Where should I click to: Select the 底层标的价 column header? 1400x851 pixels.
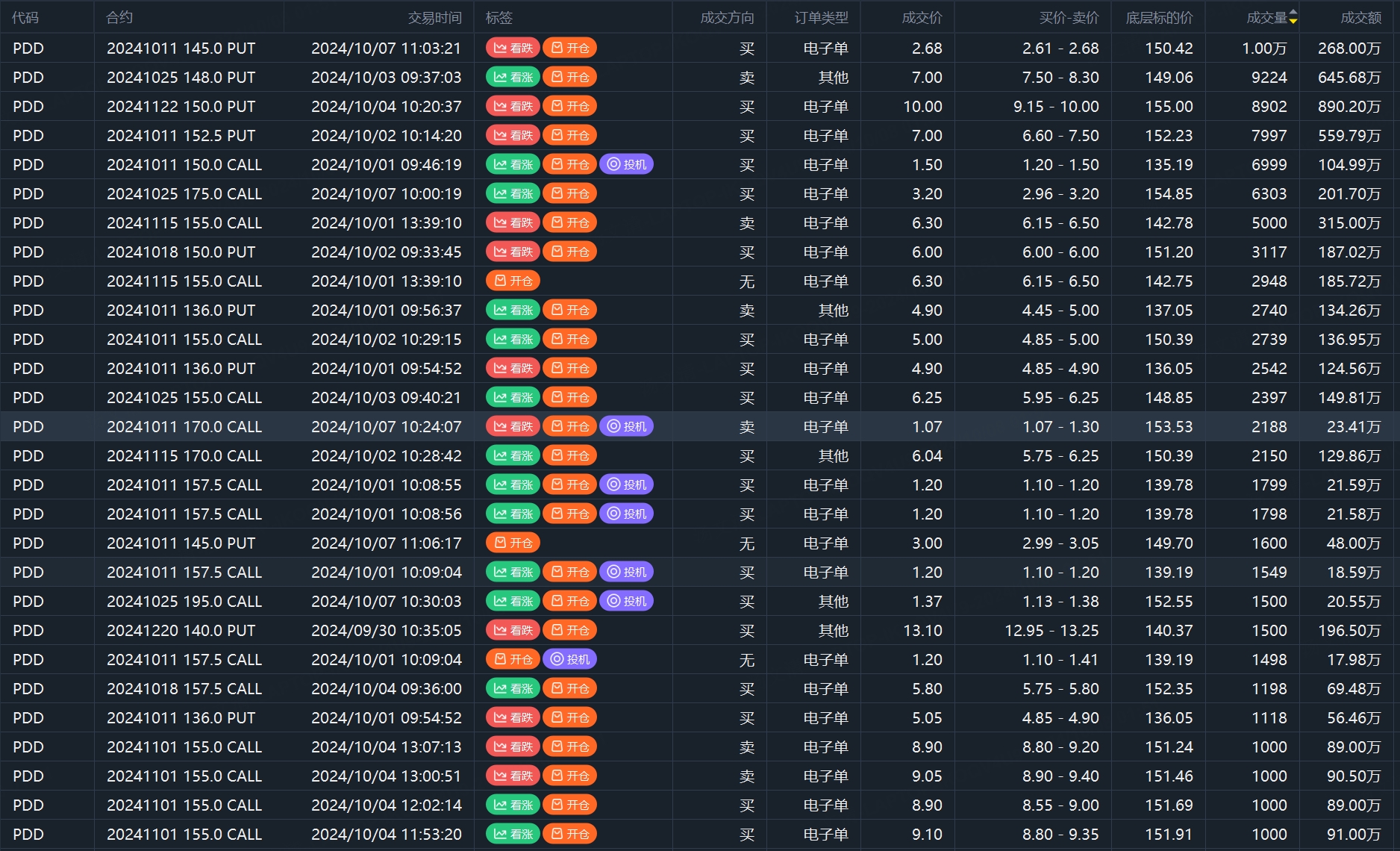tap(1160, 17)
